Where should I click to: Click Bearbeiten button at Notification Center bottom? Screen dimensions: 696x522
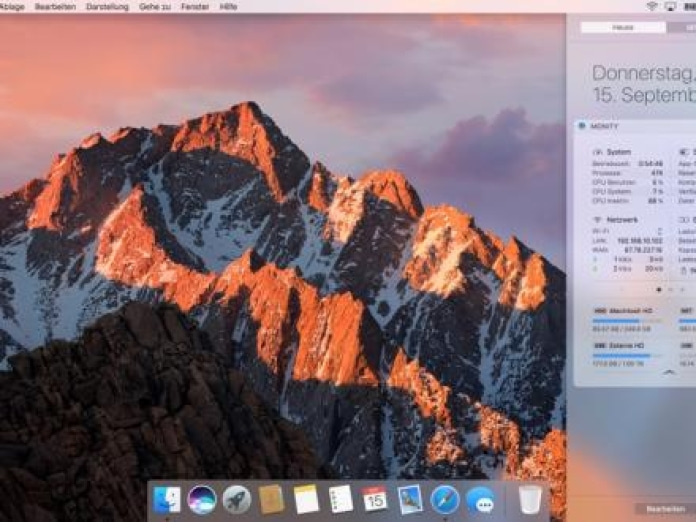point(665,509)
